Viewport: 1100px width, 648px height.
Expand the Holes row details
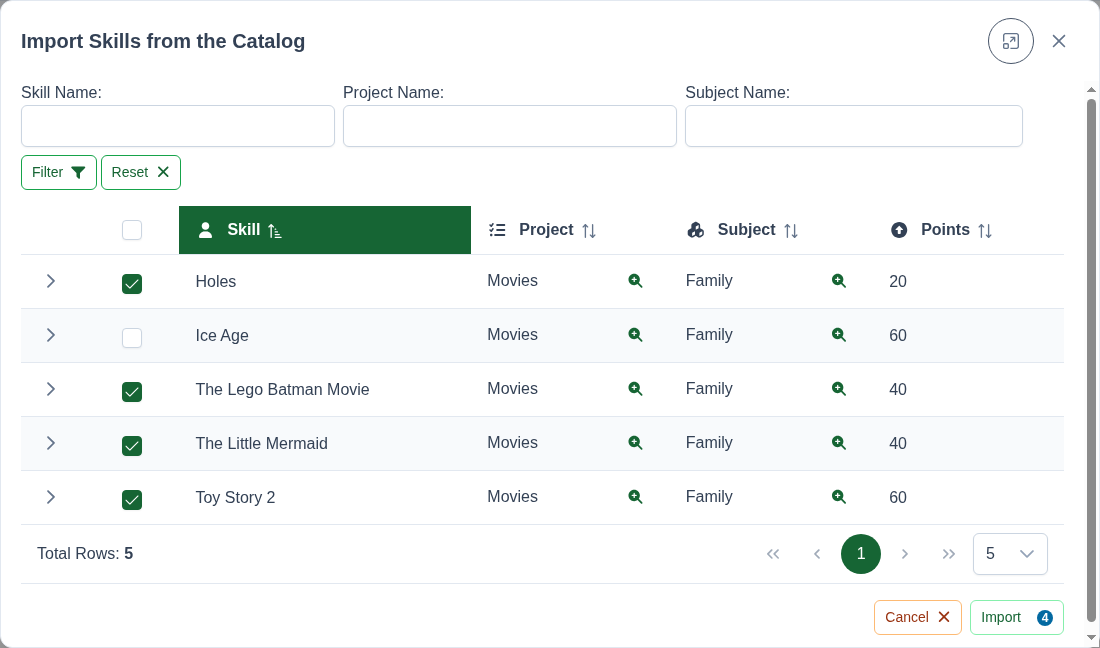(x=51, y=281)
